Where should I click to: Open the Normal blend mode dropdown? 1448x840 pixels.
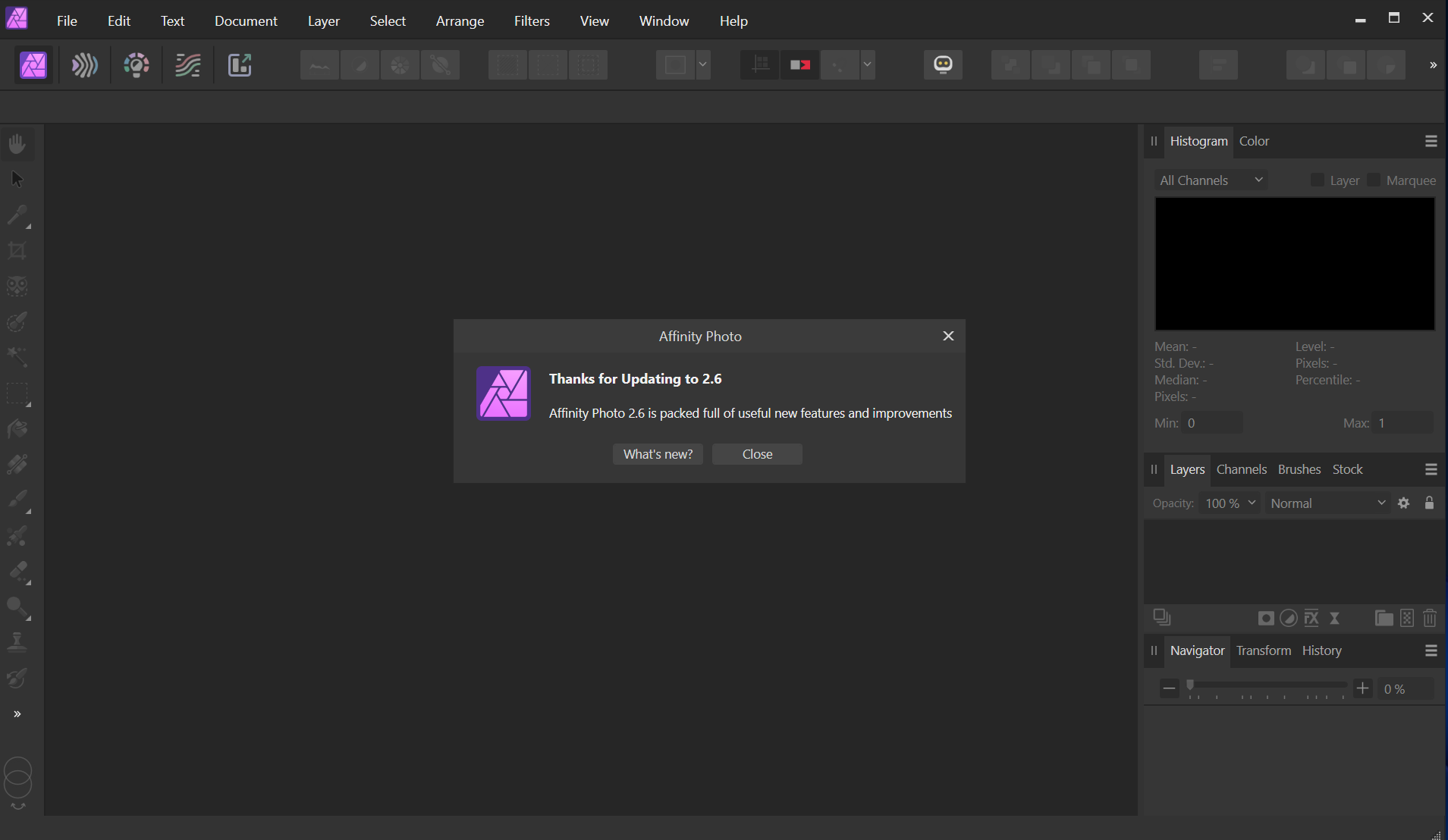[x=1327, y=503]
